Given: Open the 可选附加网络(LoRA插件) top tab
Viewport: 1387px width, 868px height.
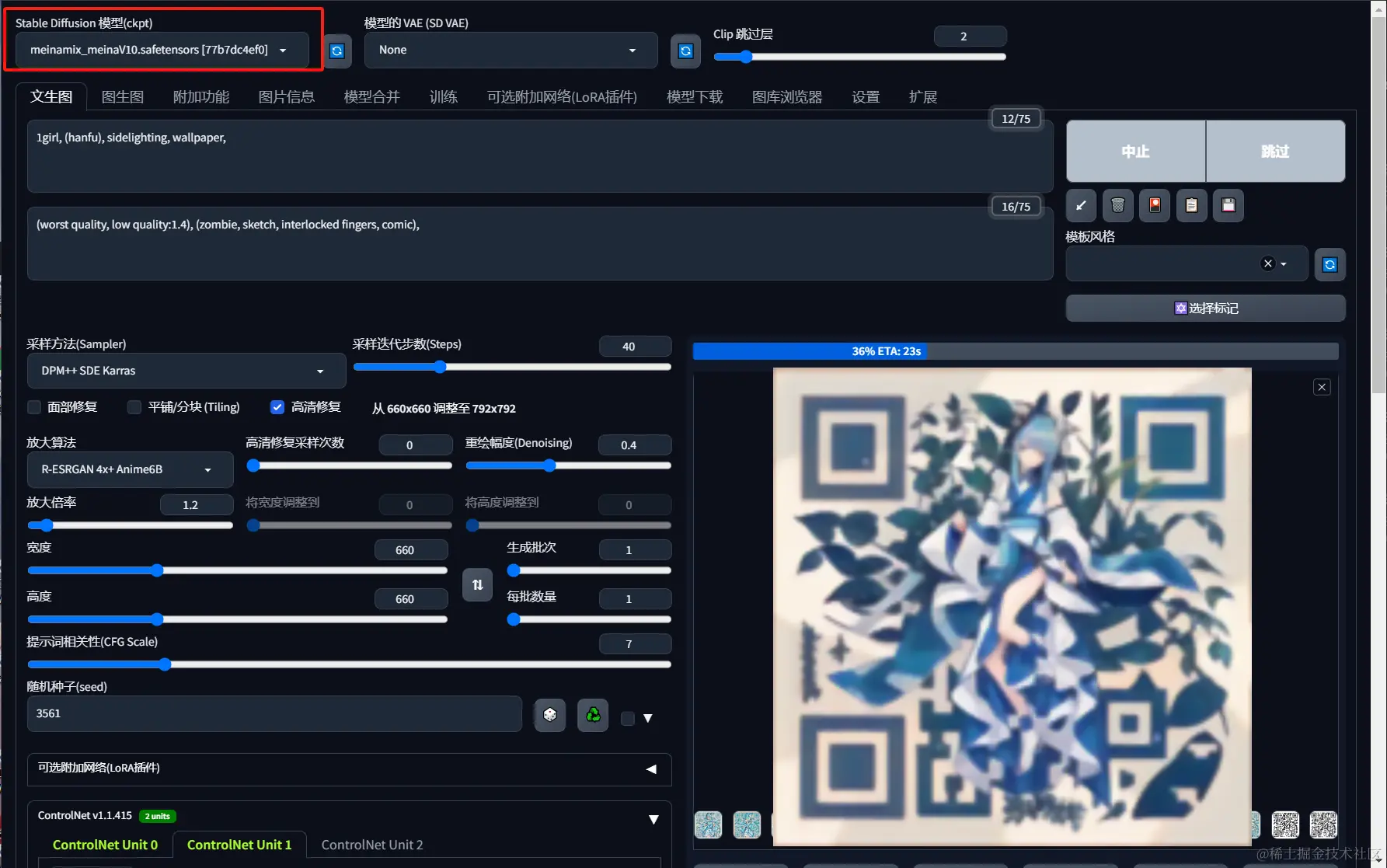Looking at the screenshot, I should [x=562, y=96].
